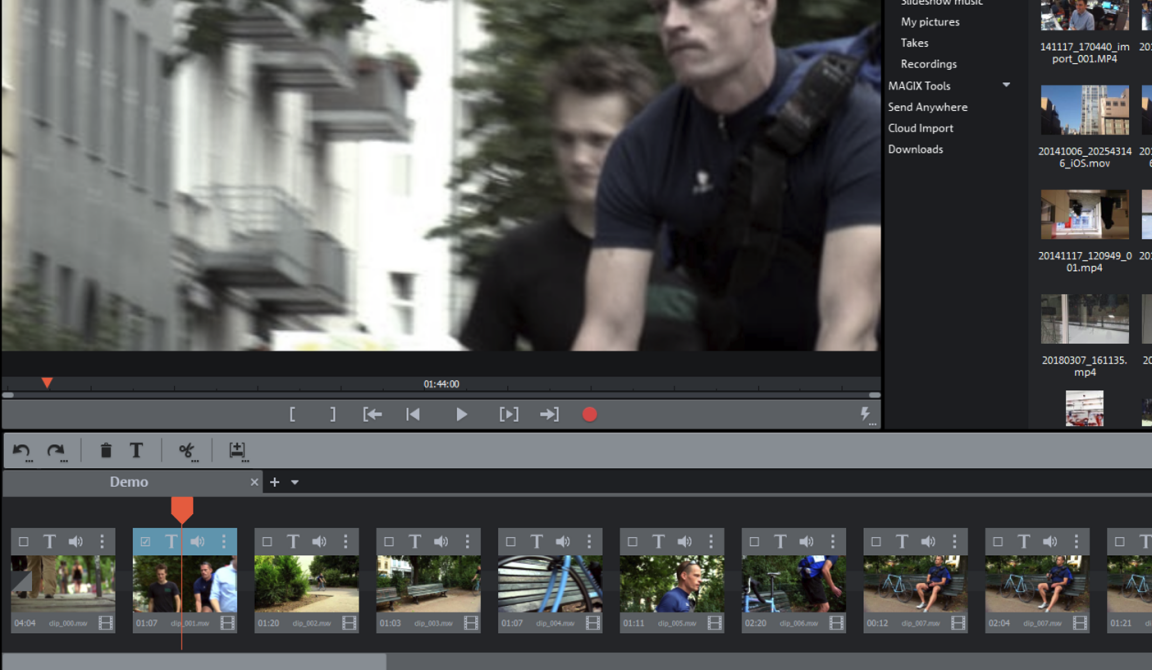Click the undo arrow in the toolbar

21,451
